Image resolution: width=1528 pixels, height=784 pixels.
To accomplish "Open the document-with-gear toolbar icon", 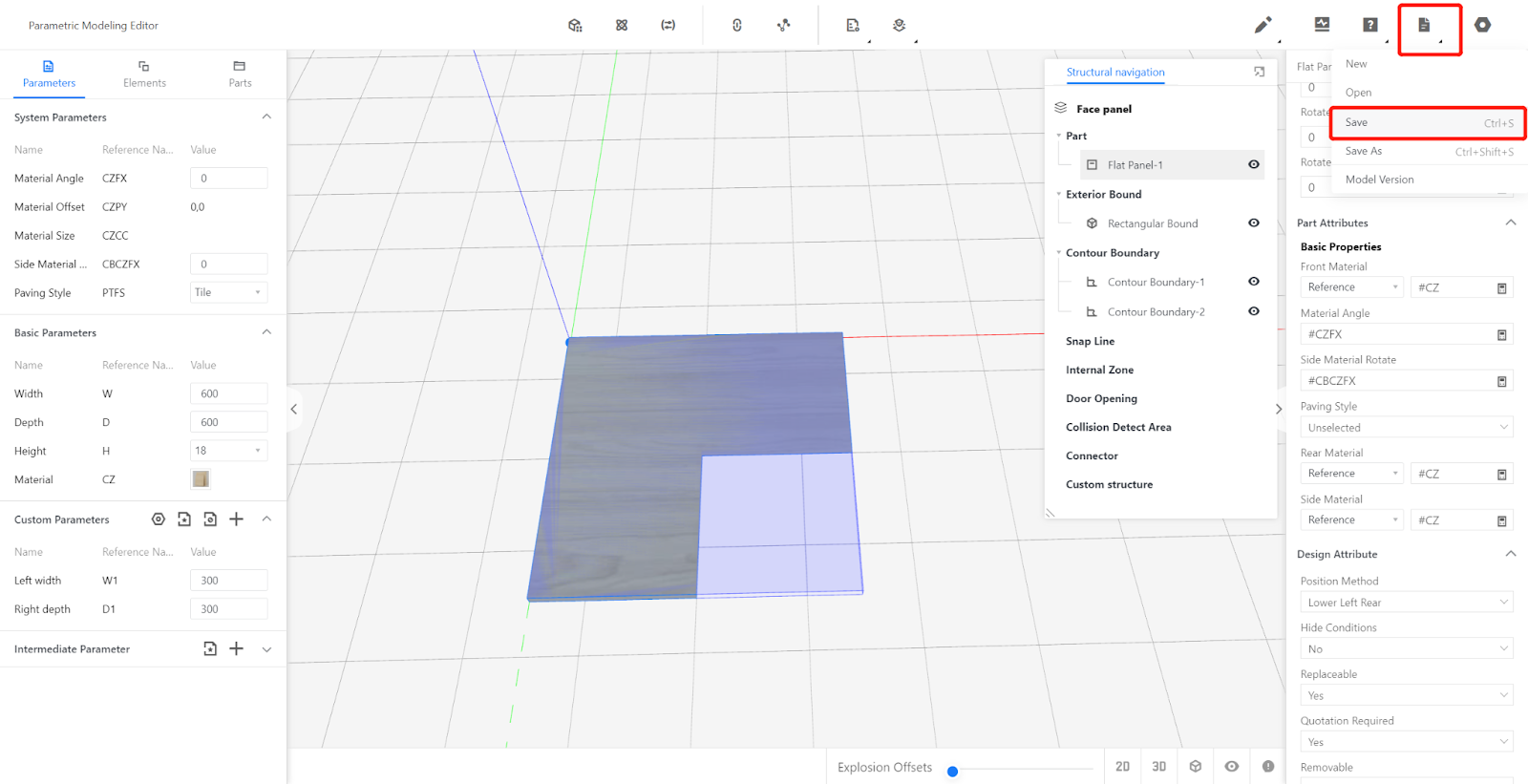I will (x=853, y=26).
